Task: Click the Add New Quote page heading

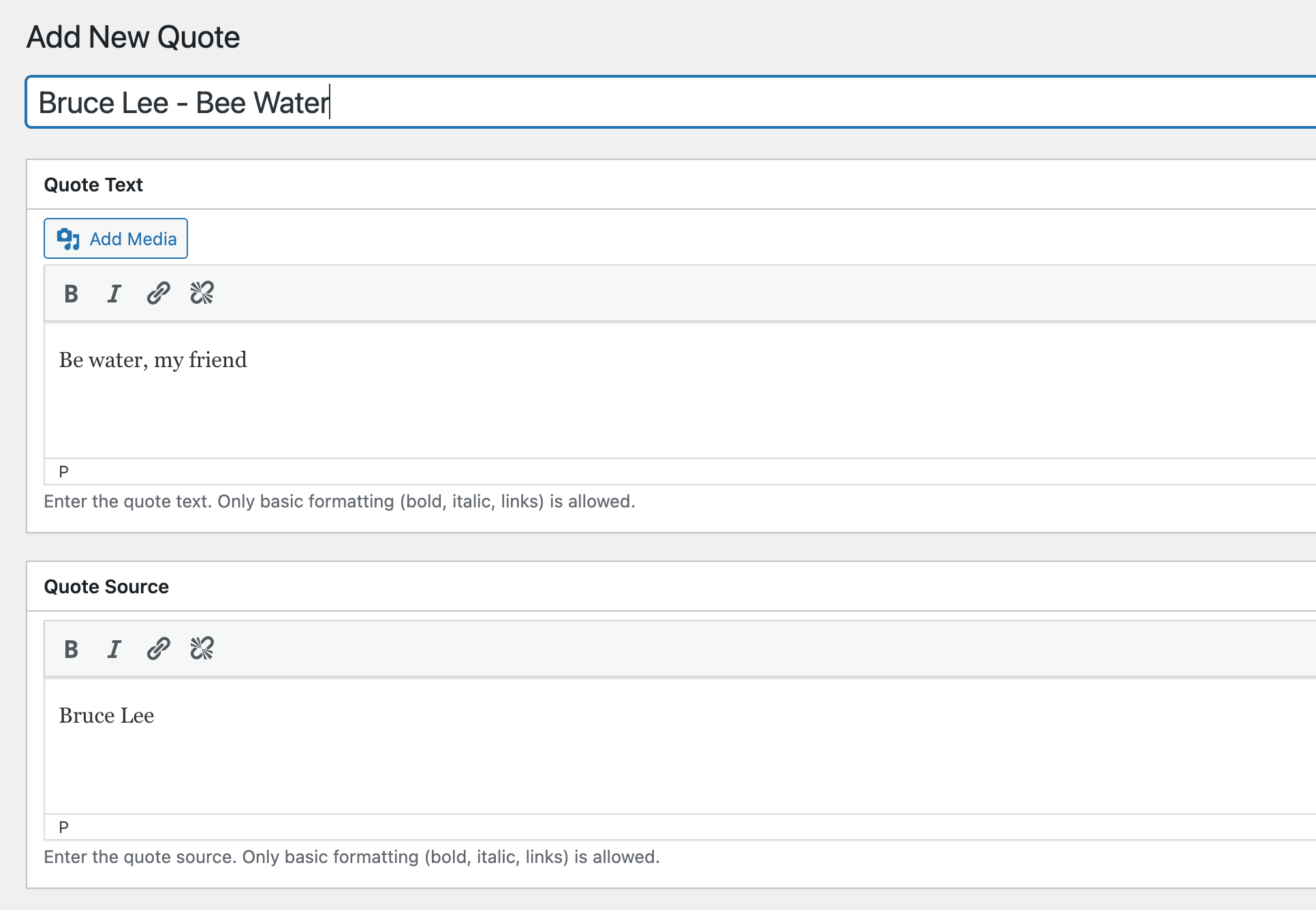Action: pyautogui.click(x=134, y=37)
